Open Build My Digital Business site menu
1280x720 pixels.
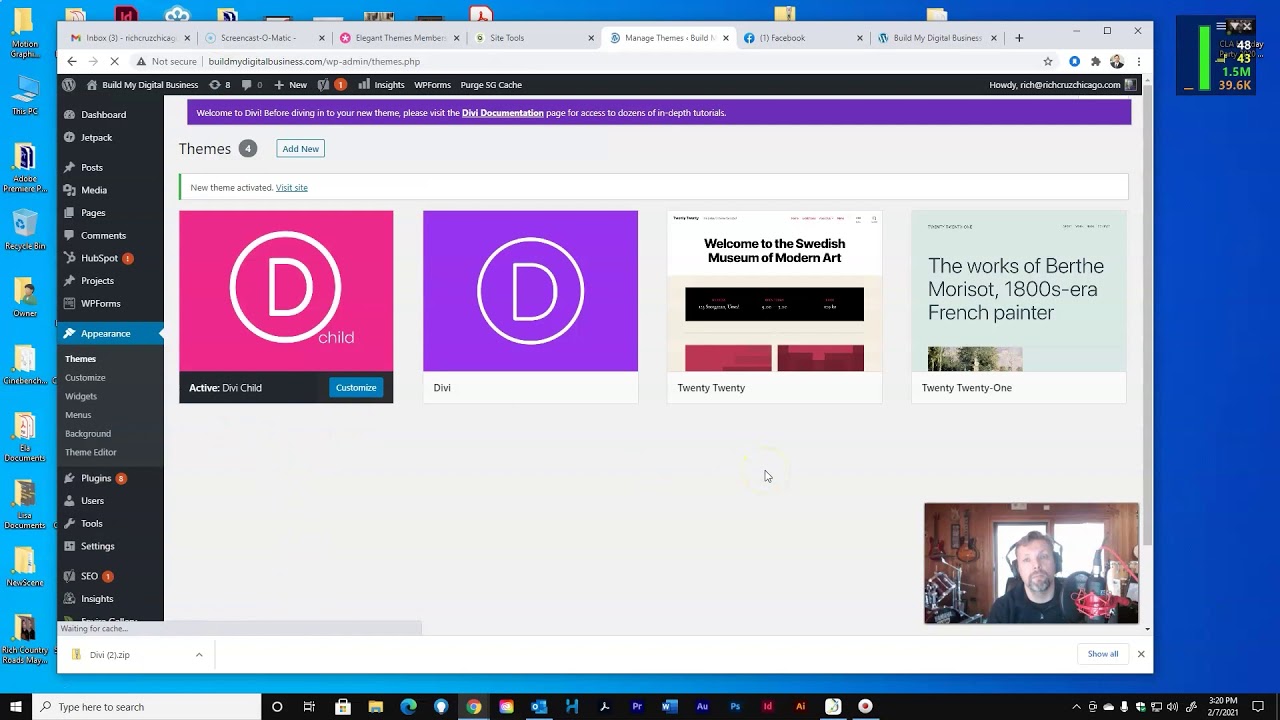pos(142,85)
